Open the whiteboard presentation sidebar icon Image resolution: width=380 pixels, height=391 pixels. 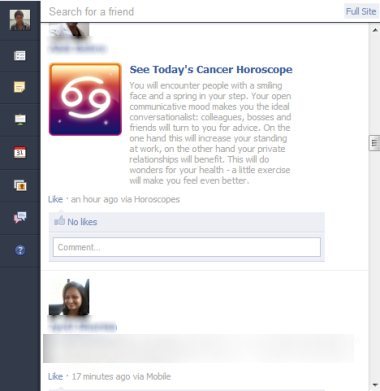tap(20, 119)
